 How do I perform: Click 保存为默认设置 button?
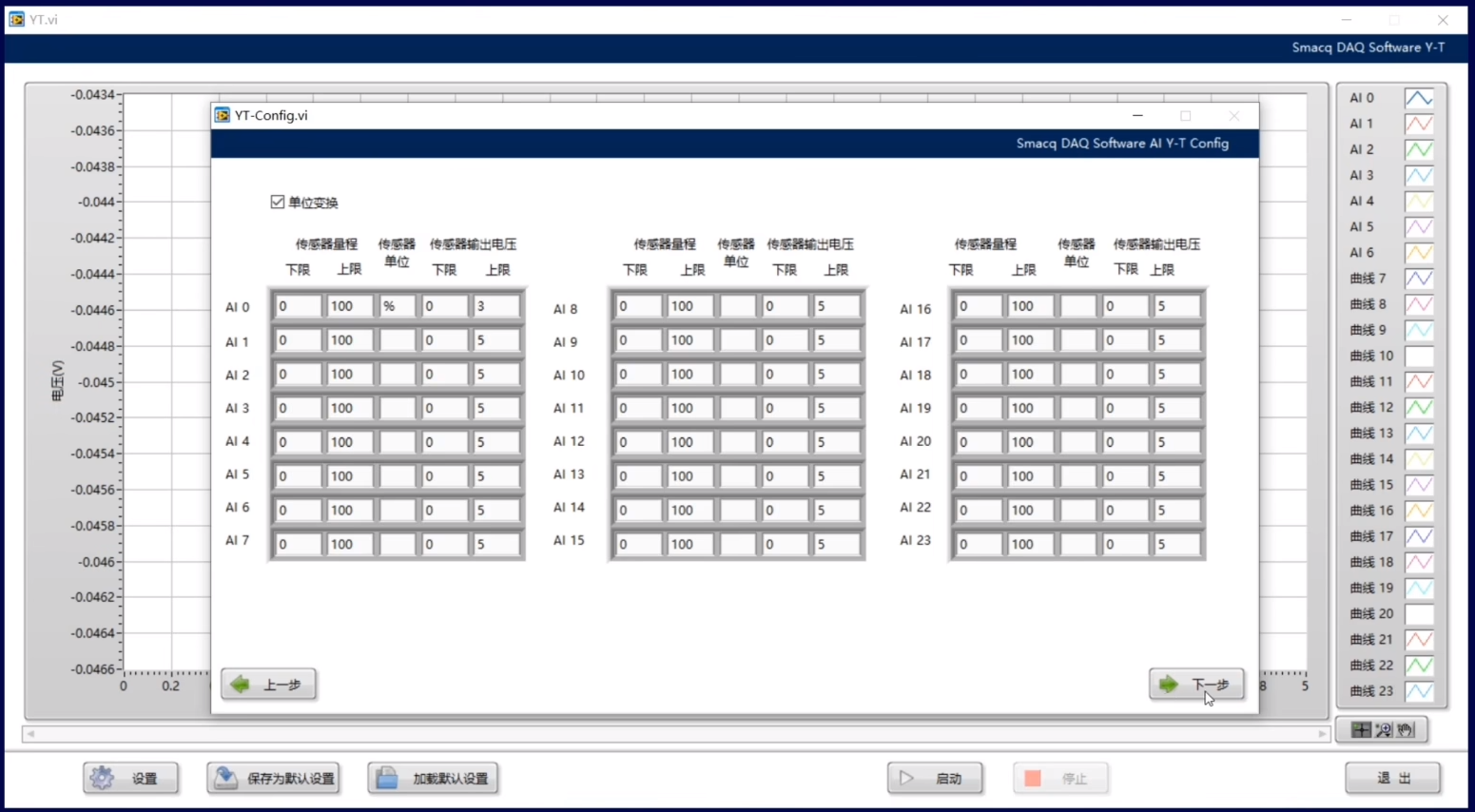coord(274,779)
